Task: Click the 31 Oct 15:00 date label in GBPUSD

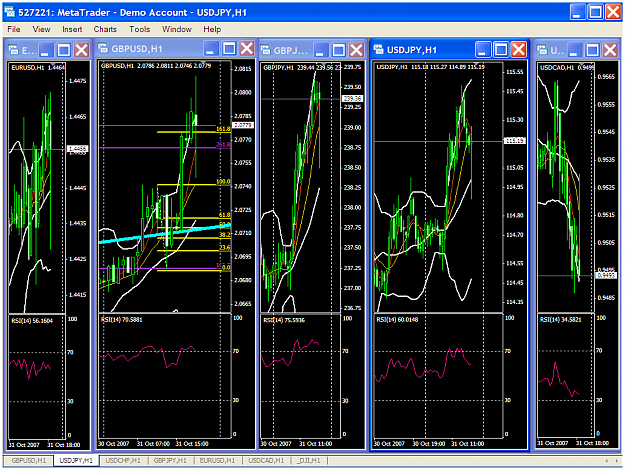Action: click(192, 444)
